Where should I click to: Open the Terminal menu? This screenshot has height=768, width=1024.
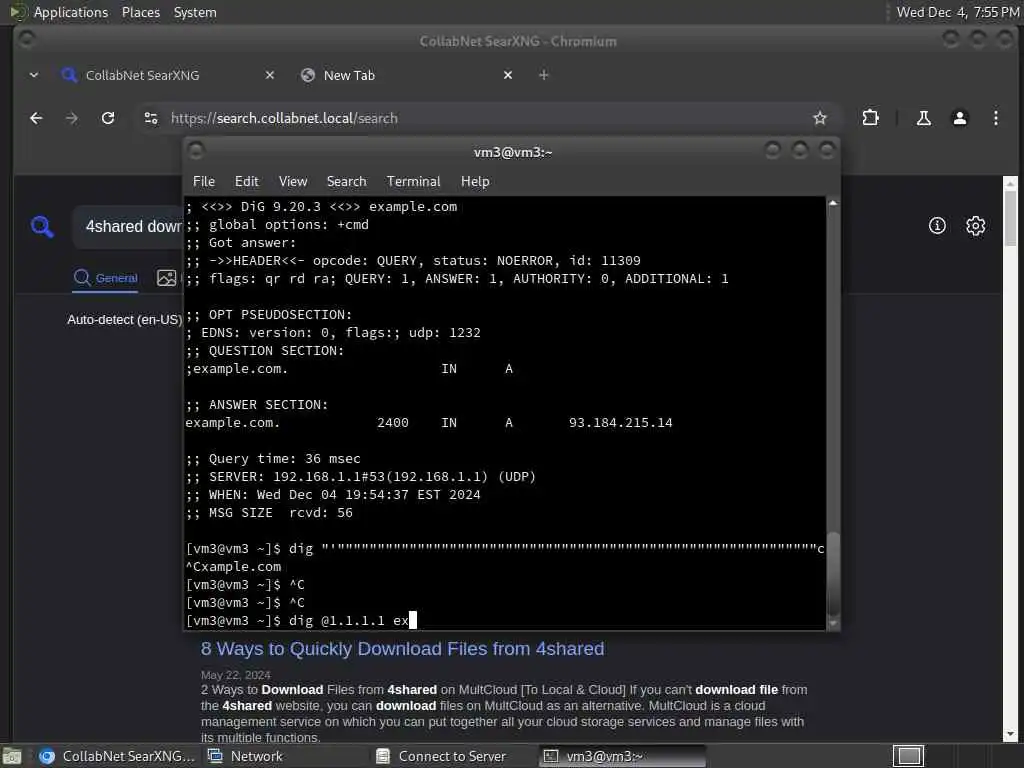click(x=413, y=182)
